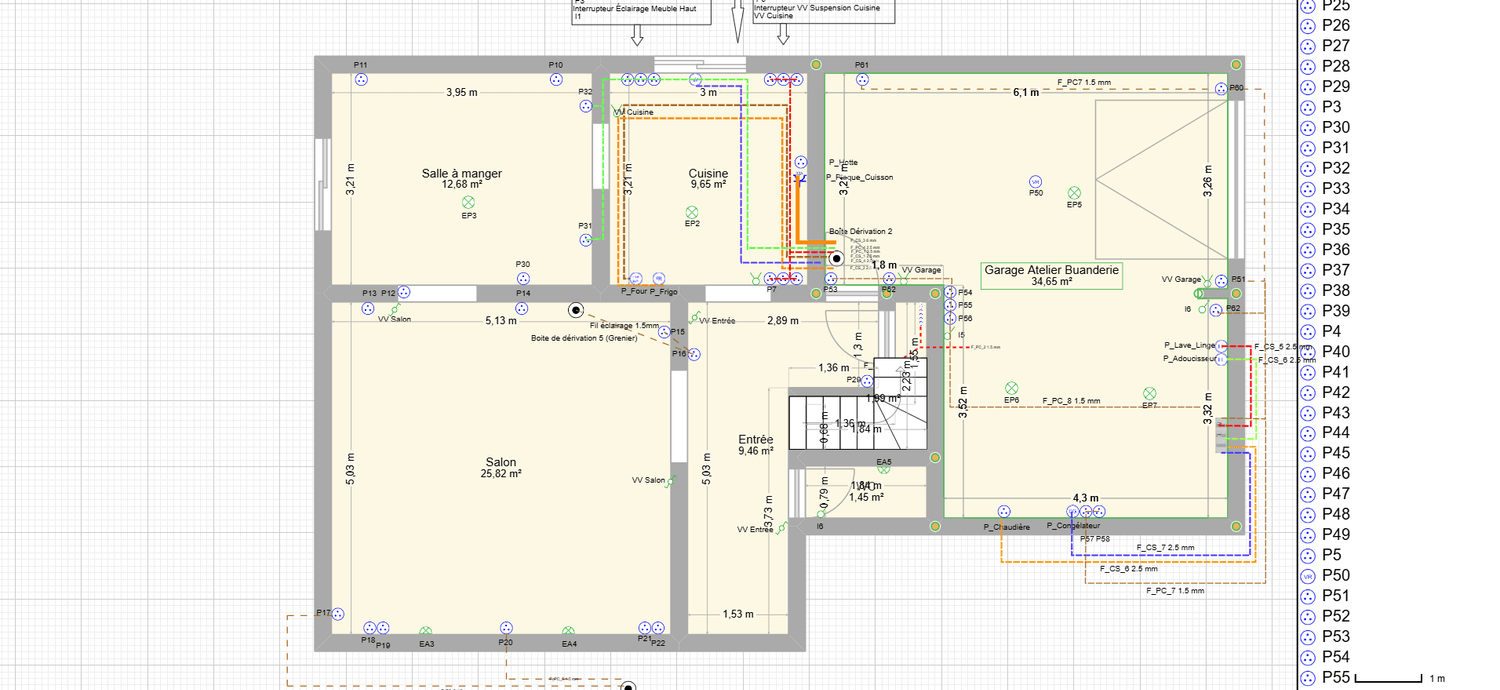The width and height of the screenshot is (1500, 690).
Task: Select the P_Chaudière outlet symbol
Action: point(1003,513)
